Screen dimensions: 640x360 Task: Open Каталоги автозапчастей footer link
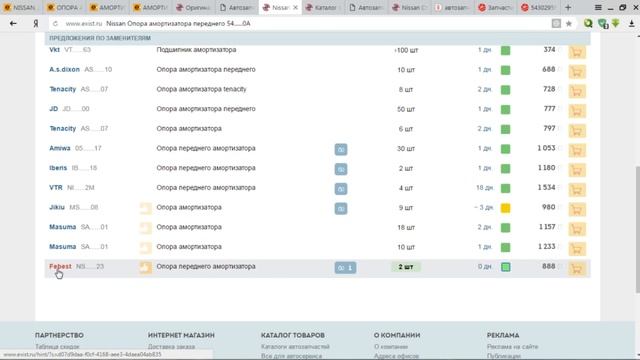(x=295, y=347)
